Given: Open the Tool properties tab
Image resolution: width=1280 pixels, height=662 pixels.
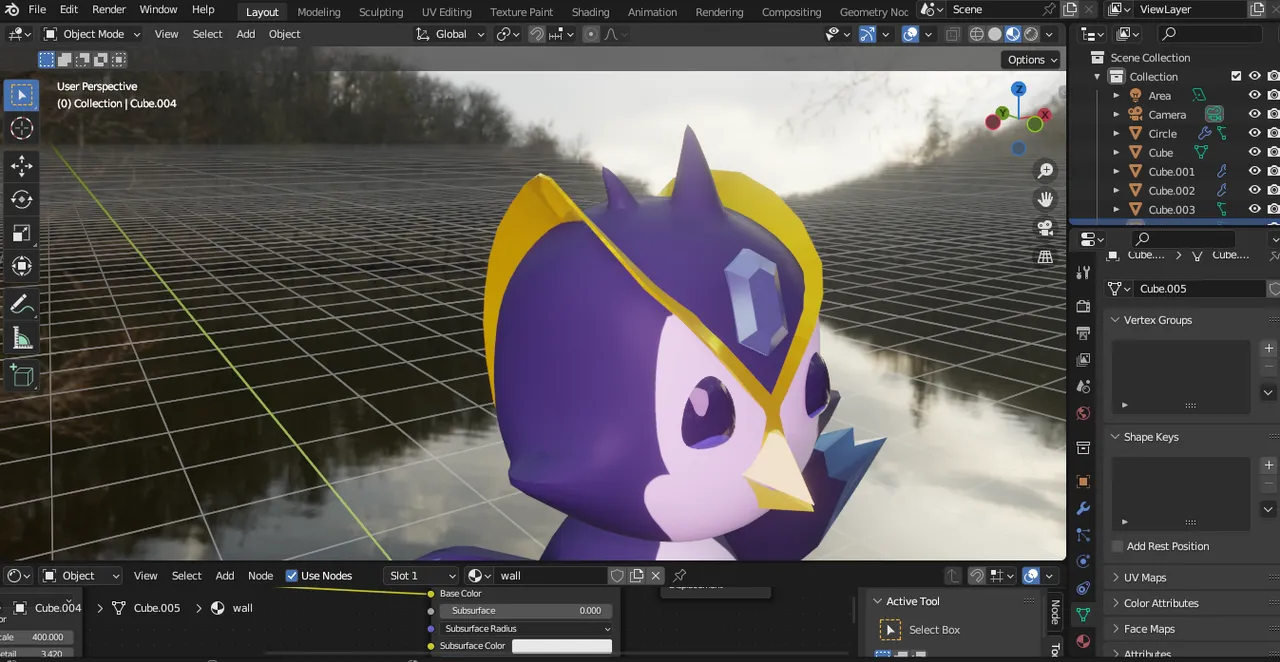Looking at the screenshot, I should (1083, 273).
